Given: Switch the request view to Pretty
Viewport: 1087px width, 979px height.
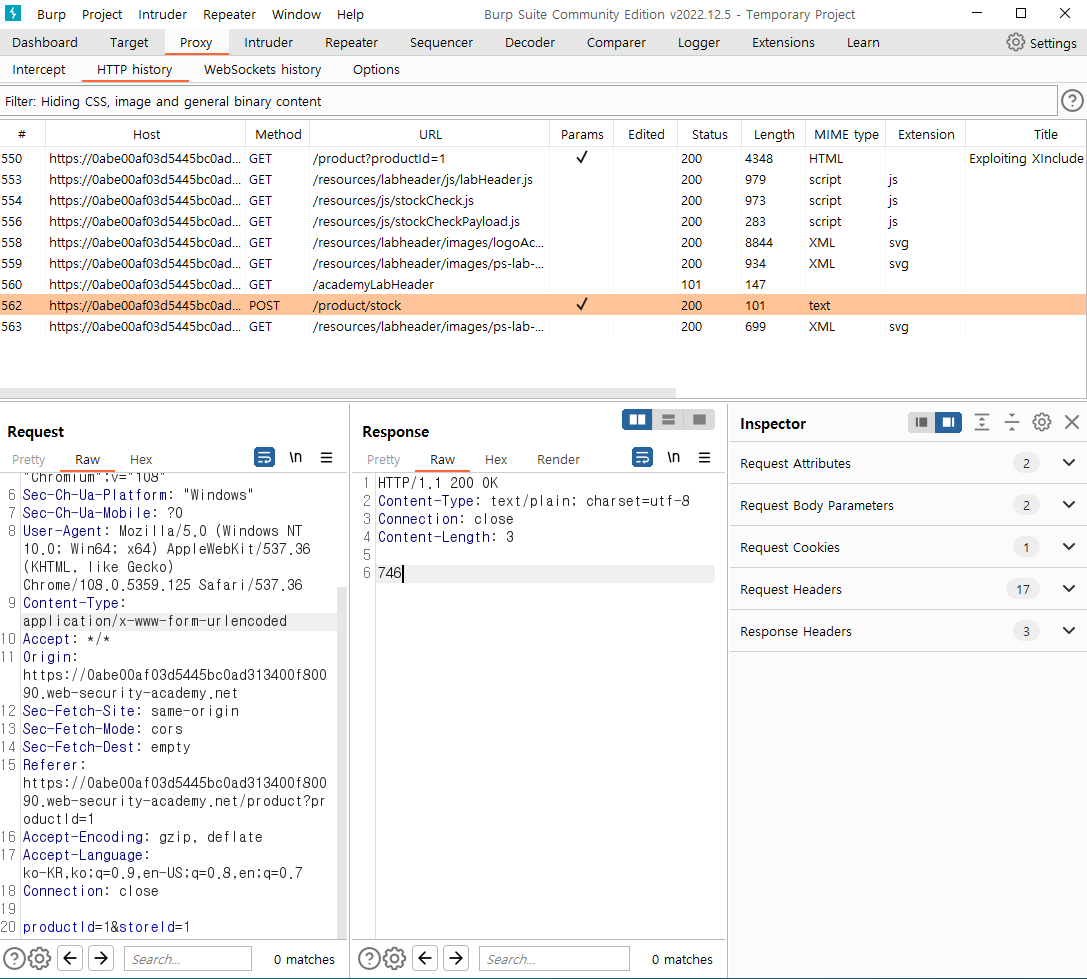Looking at the screenshot, I should (x=28, y=459).
